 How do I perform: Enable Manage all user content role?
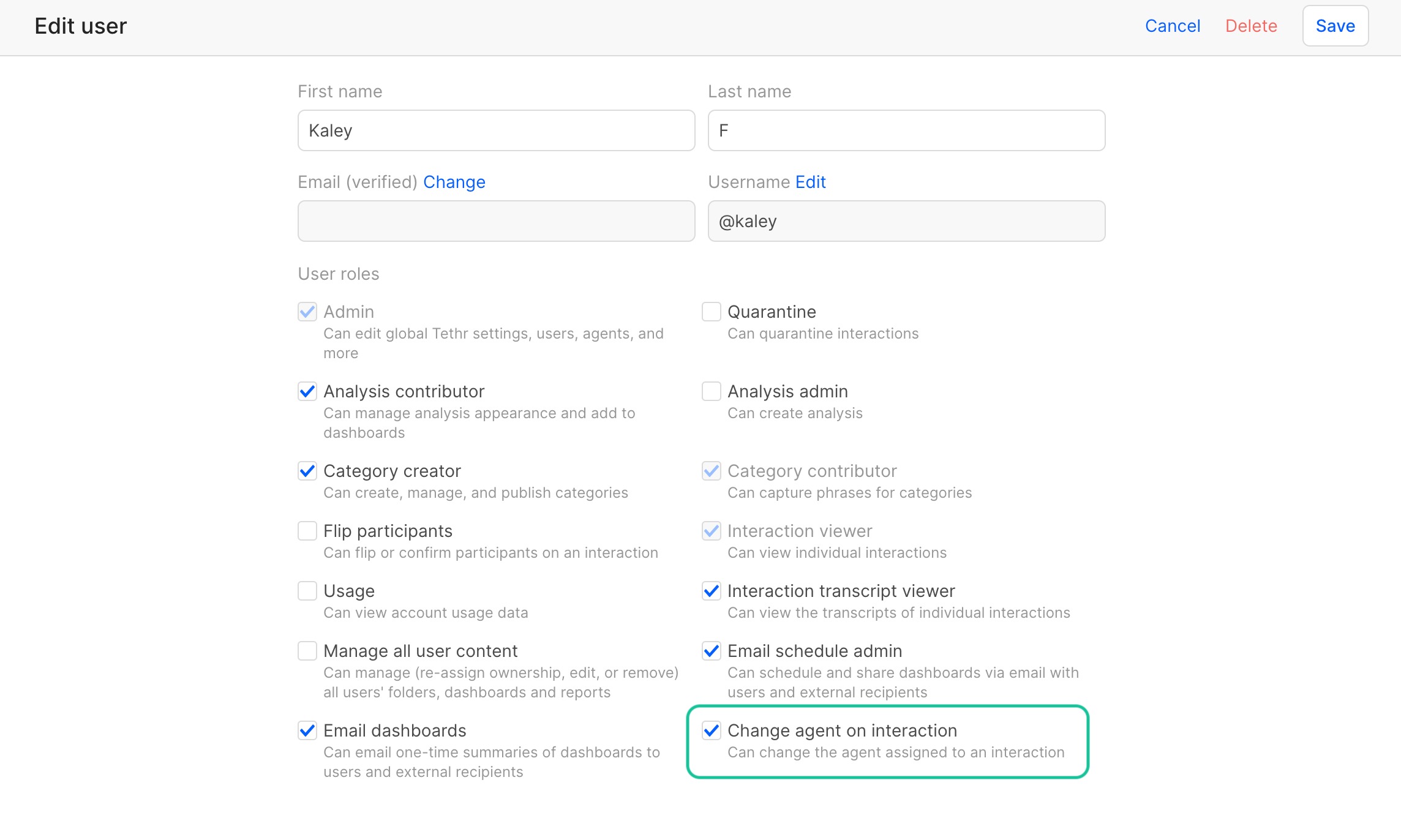tap(307, 651)
